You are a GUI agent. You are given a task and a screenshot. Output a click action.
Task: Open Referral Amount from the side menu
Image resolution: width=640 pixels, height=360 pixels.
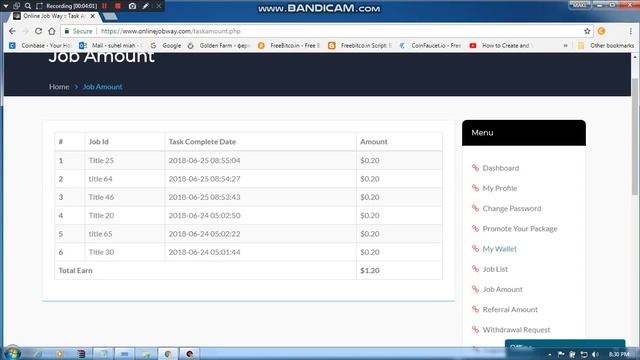point(510,309)
